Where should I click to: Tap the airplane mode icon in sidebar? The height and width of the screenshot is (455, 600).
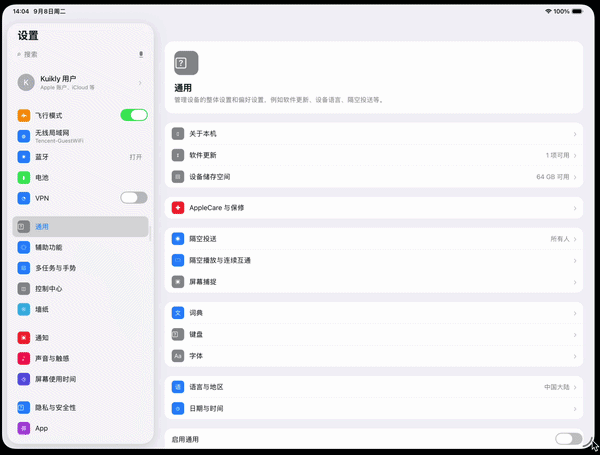24,115
